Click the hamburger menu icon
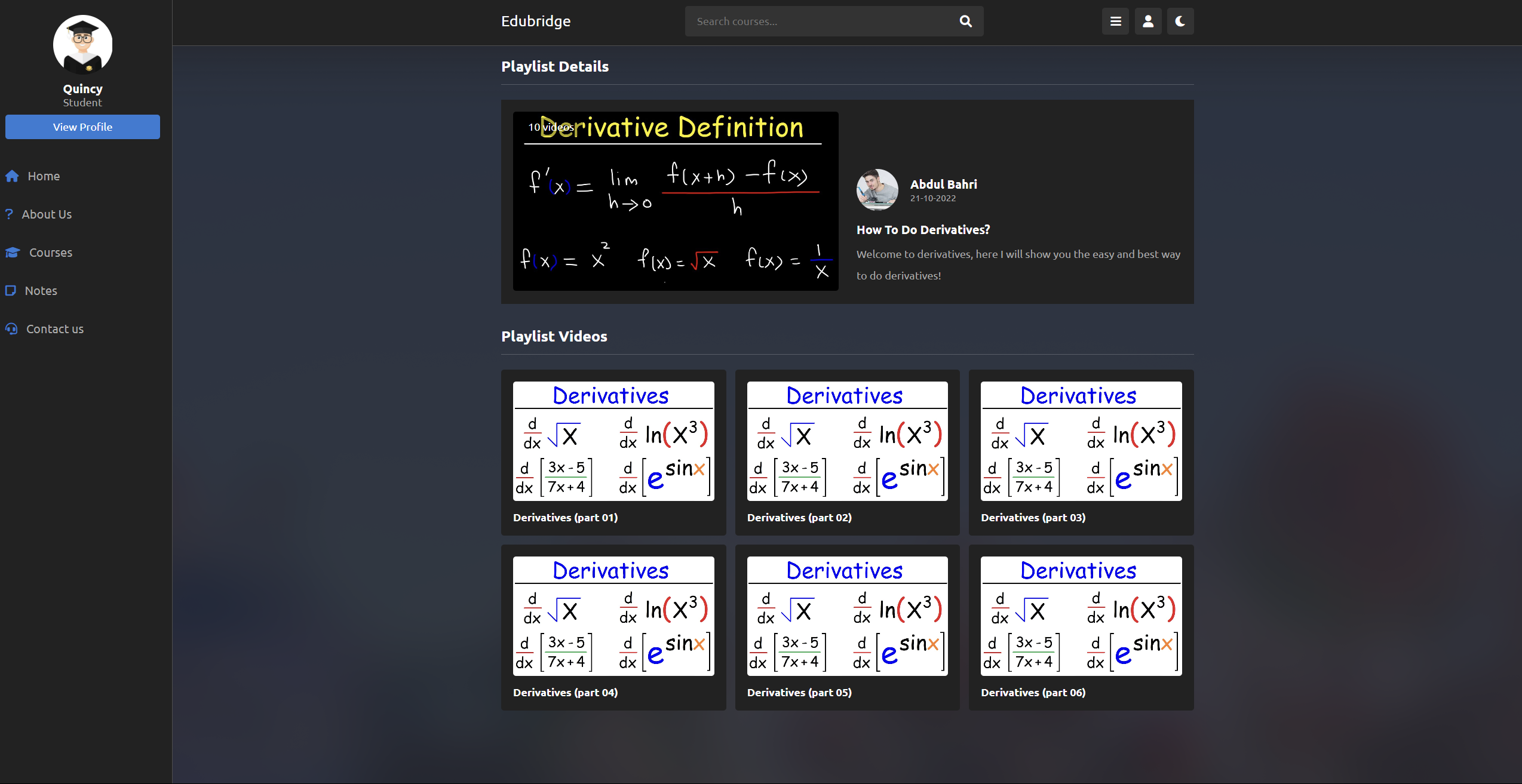This screenshot has height=784, width=1522. (1115, 21)
